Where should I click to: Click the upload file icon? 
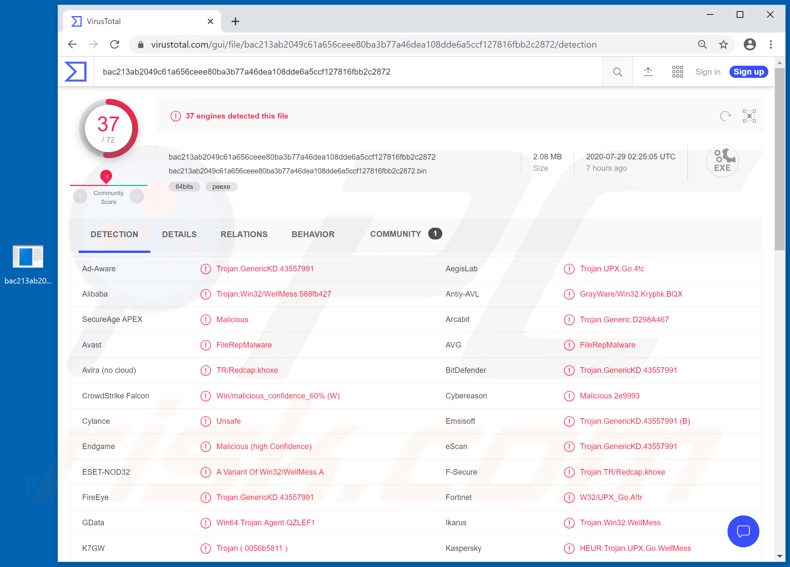point(648,72)
